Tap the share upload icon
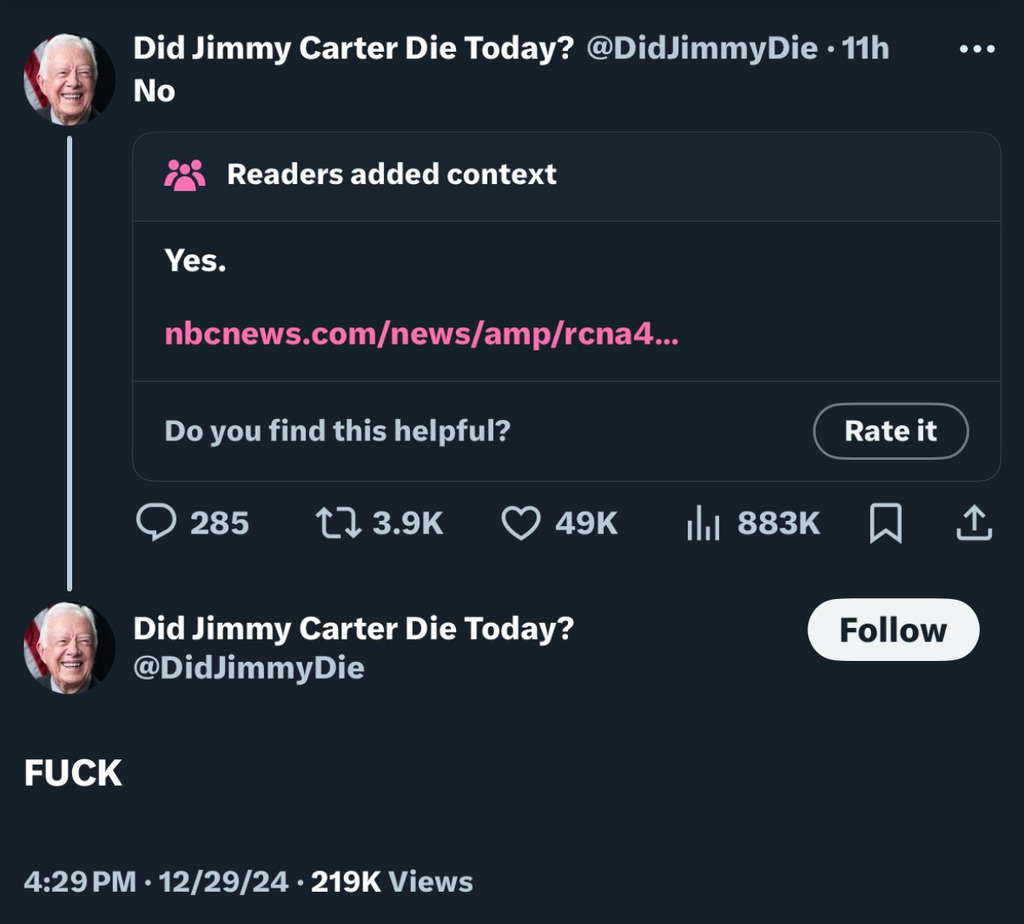This screenshot has height=924, width=1024. pyautogui.click(x=975, y=522)
